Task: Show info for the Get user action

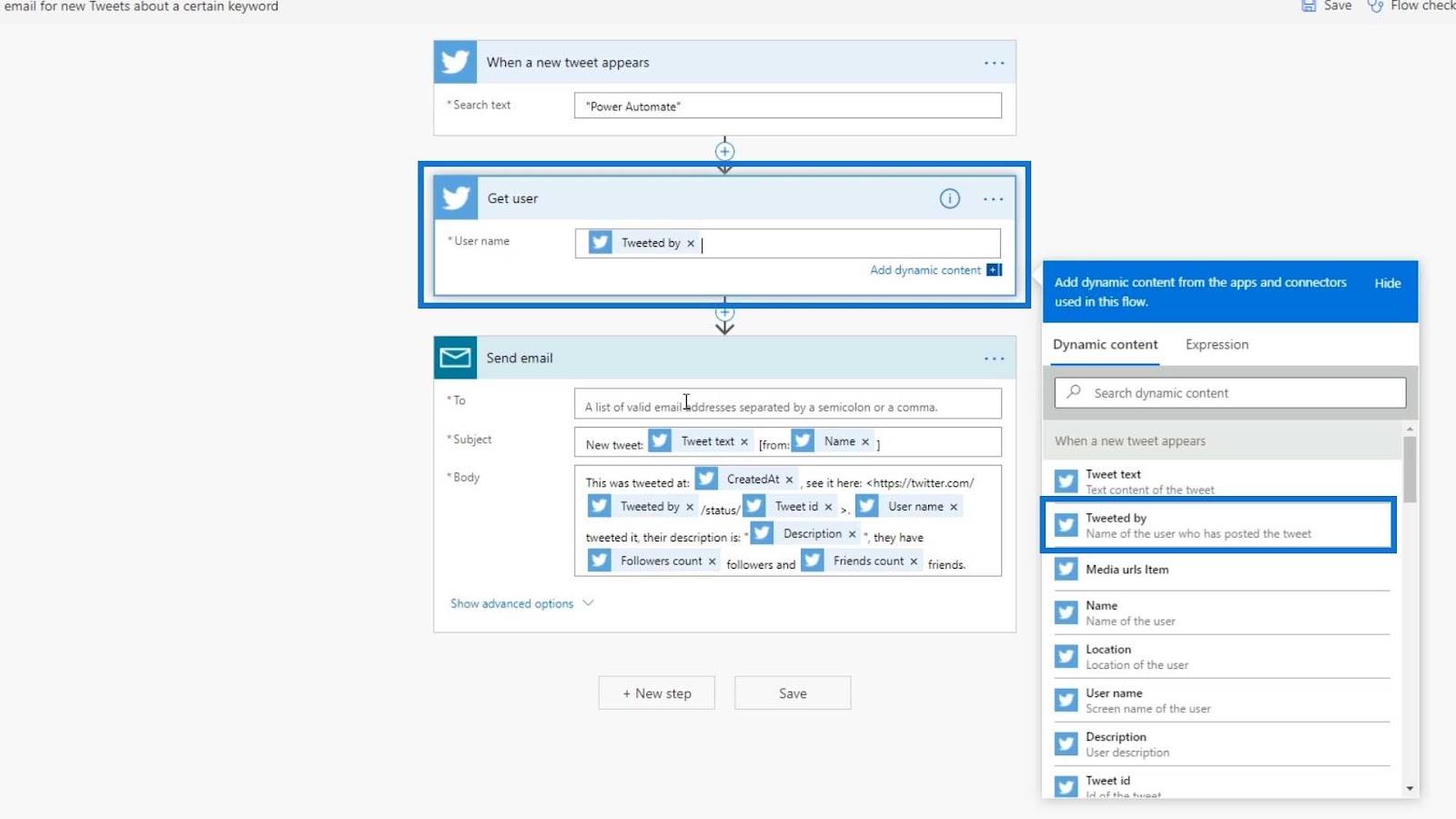Action: point(949,198)
